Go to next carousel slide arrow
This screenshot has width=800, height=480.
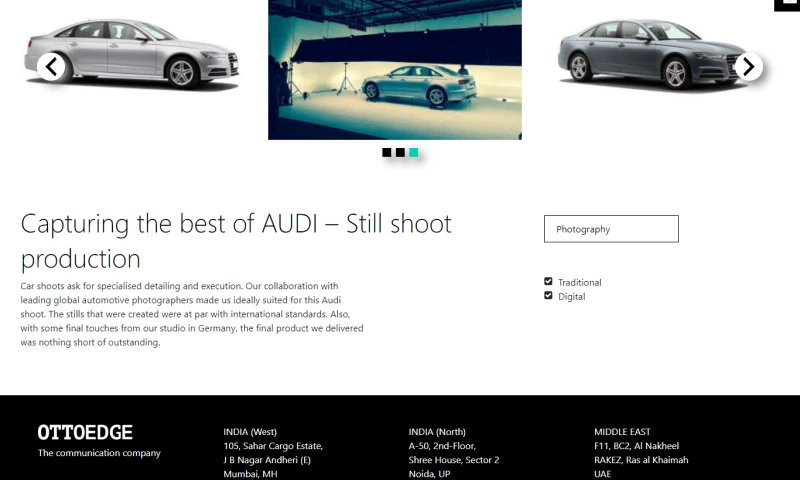[748, 66]
